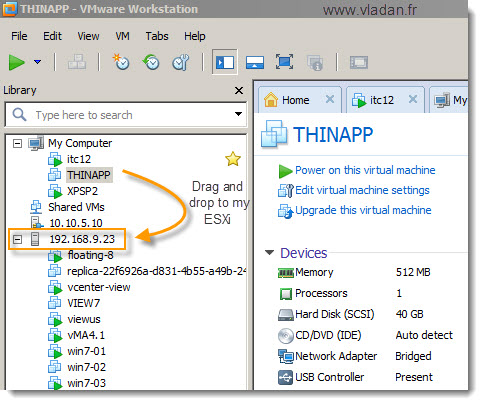Close the Home tab
This screenshot has height=405, width=483.
pyautogui.click(x=330, y=99)
